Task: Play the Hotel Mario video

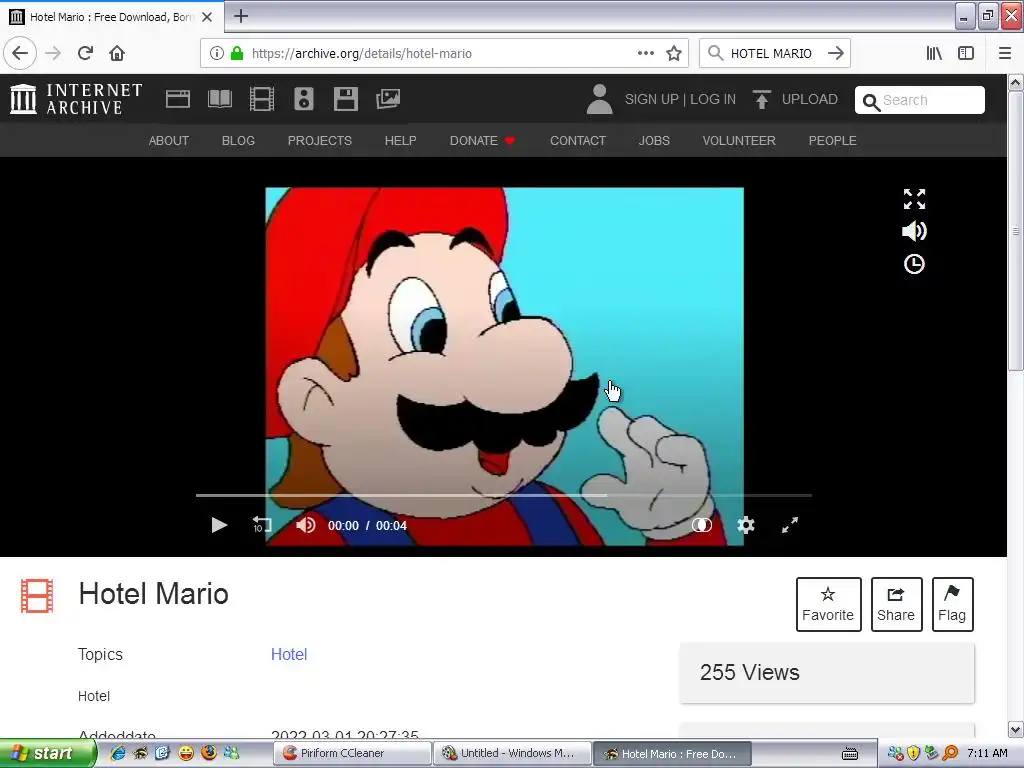Action: coord(219,525)
